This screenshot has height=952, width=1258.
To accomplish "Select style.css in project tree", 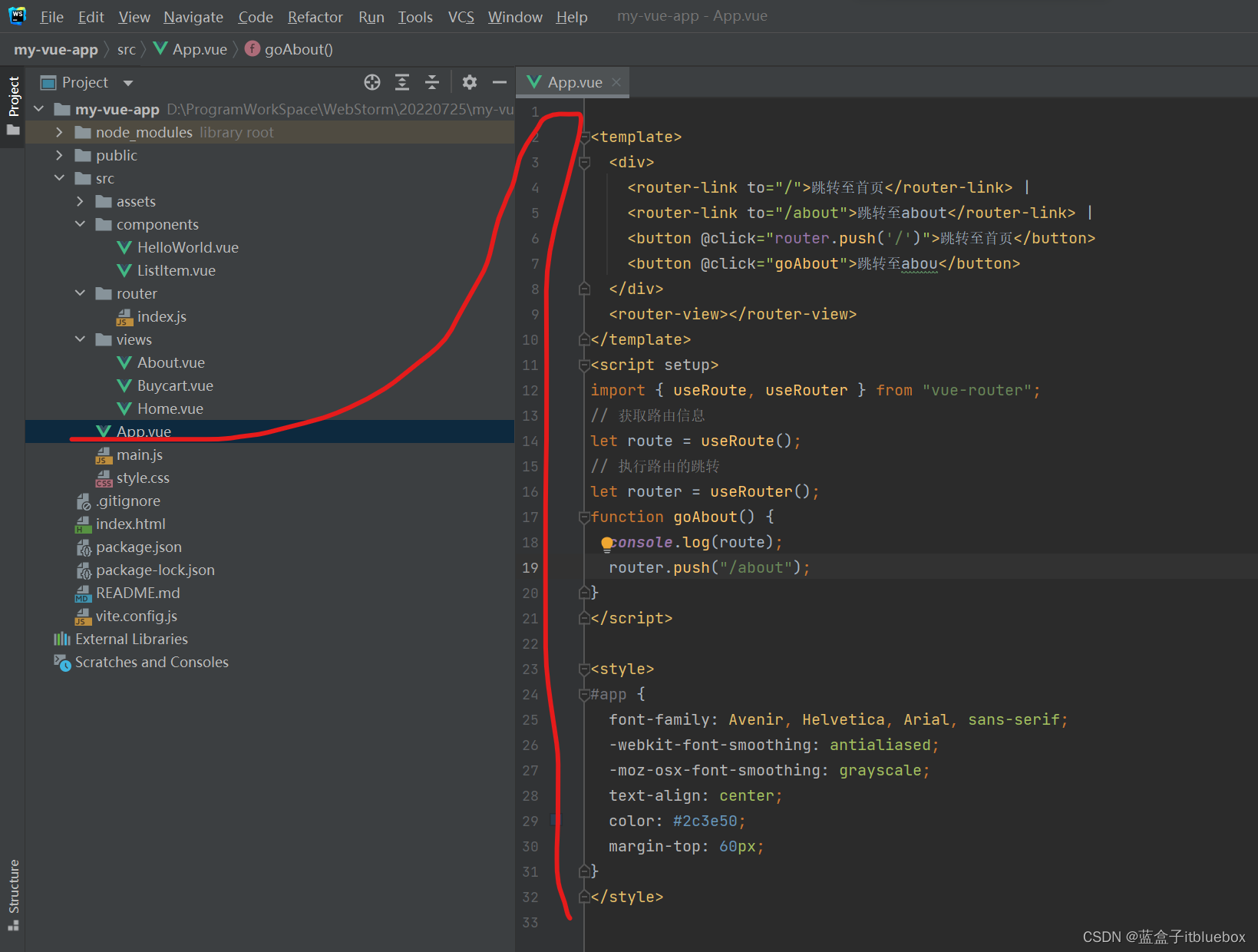I will pos(143,478).
